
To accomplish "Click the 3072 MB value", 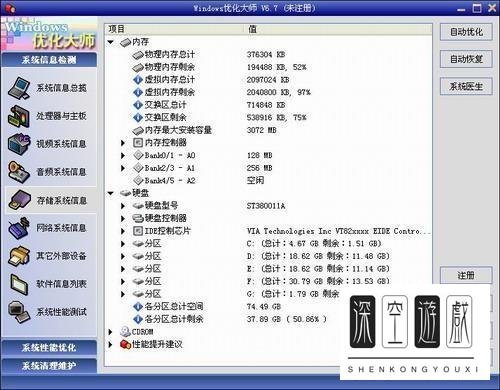I will [x=262, y=130].
